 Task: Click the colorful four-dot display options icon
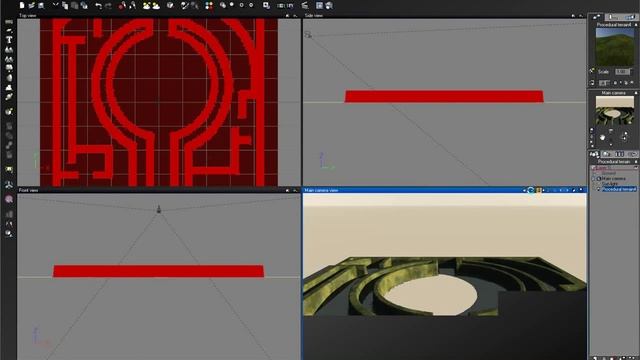(x=209, y=5)
